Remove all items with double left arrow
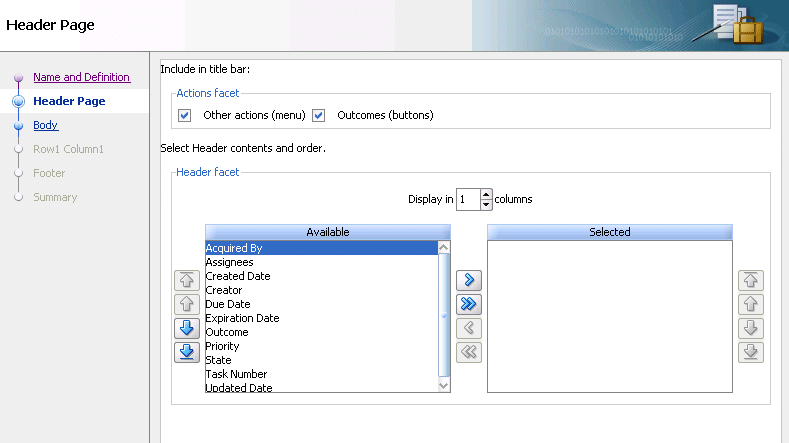 [469, 352]
